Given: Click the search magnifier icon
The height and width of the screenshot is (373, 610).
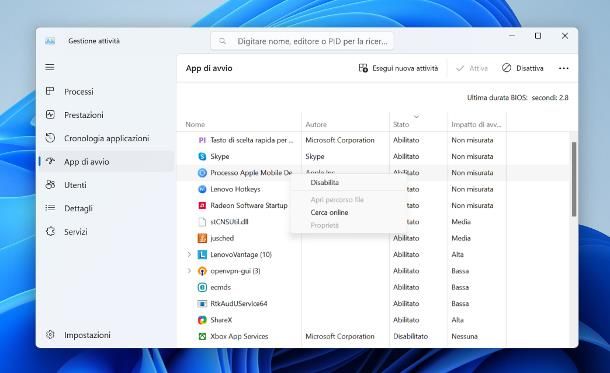Looking at the screenshot, I should point(222,41).
